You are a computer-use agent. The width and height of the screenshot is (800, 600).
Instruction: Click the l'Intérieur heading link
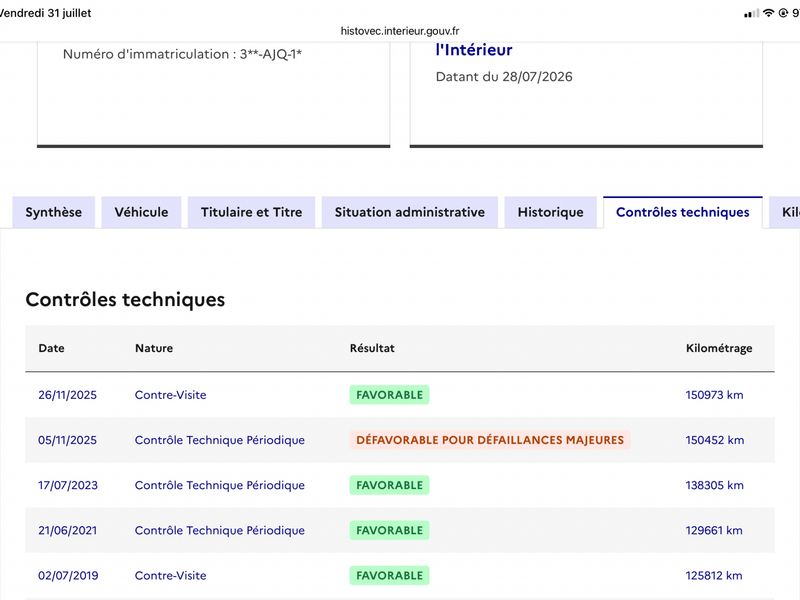pyautogui.click(x=474, y=50)
